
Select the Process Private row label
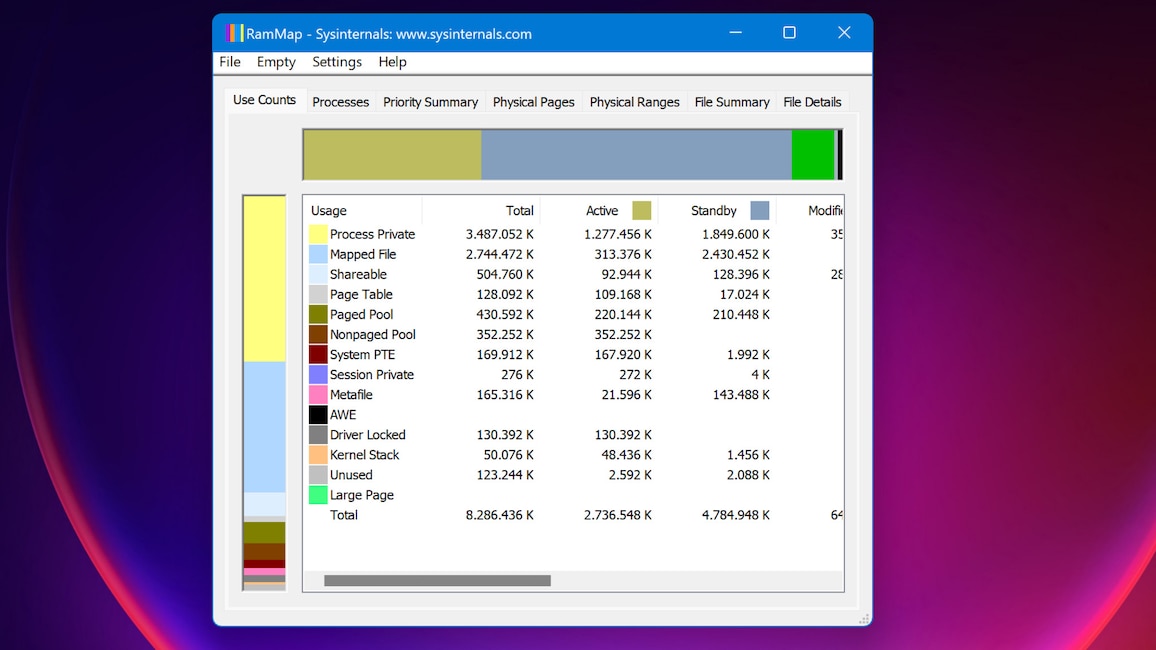[x=372, y=234]
